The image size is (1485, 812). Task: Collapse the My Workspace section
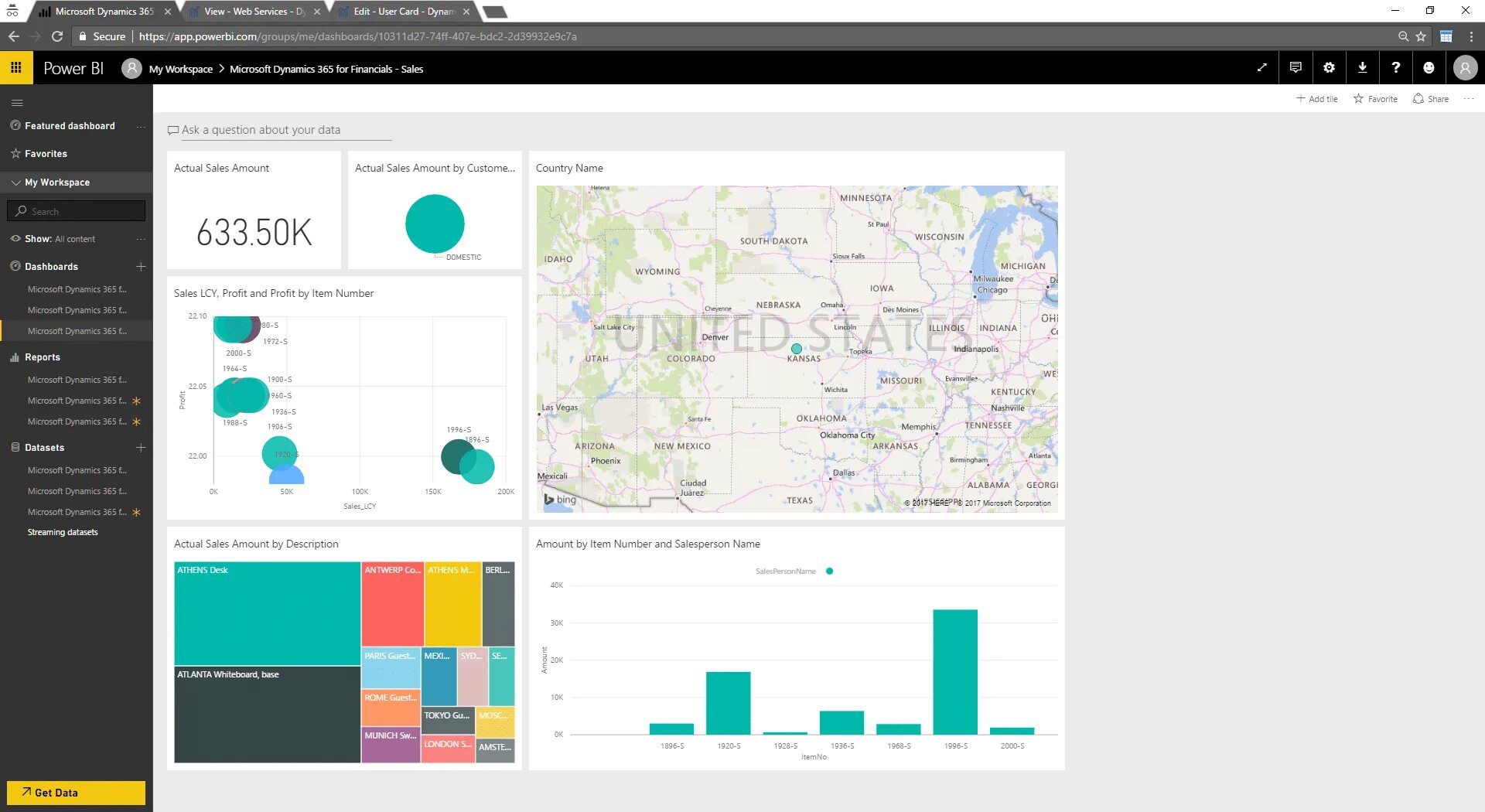tap(16, 183)
